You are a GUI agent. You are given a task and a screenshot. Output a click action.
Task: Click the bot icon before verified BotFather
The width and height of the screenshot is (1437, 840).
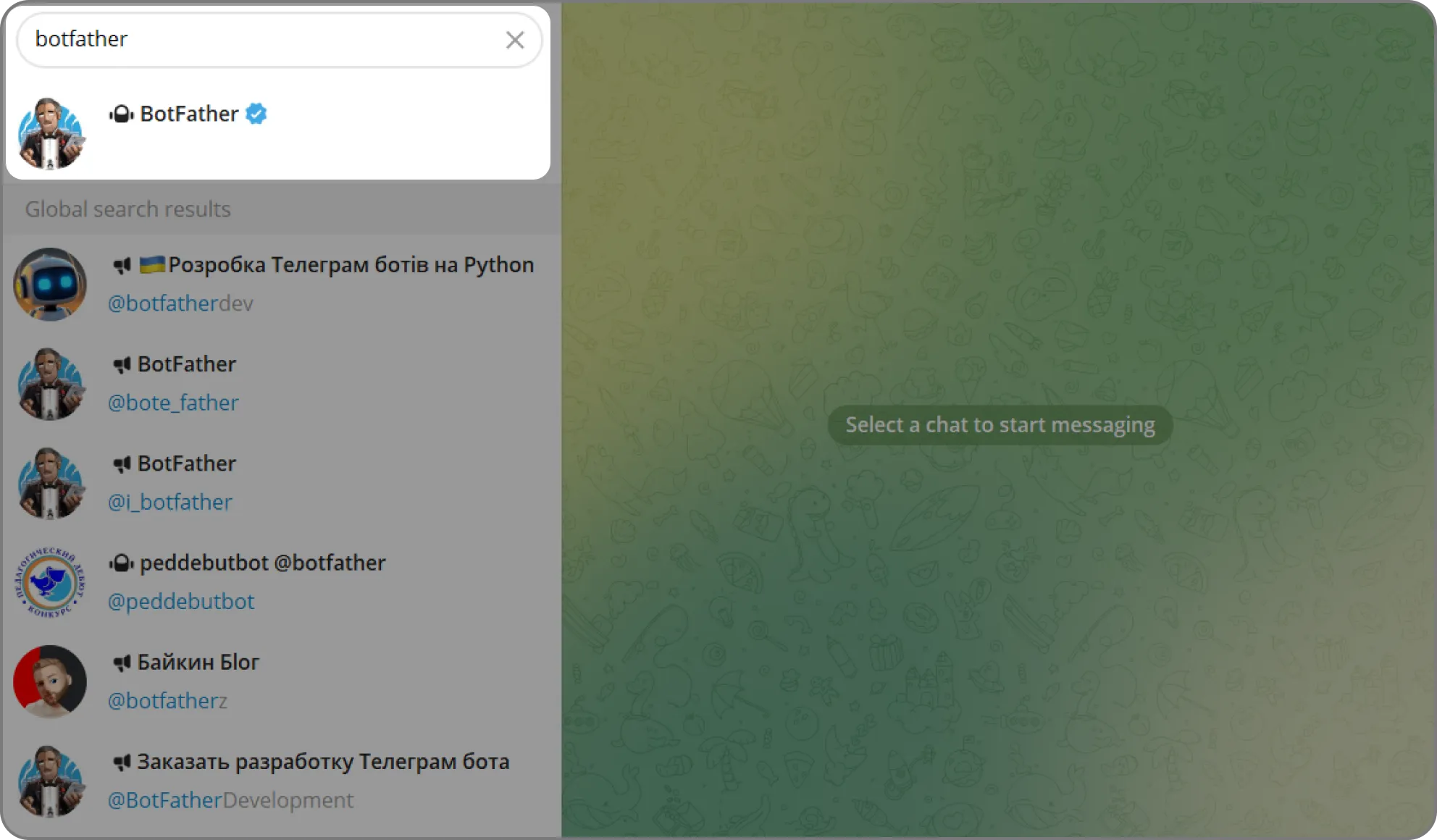click(121, 114)
